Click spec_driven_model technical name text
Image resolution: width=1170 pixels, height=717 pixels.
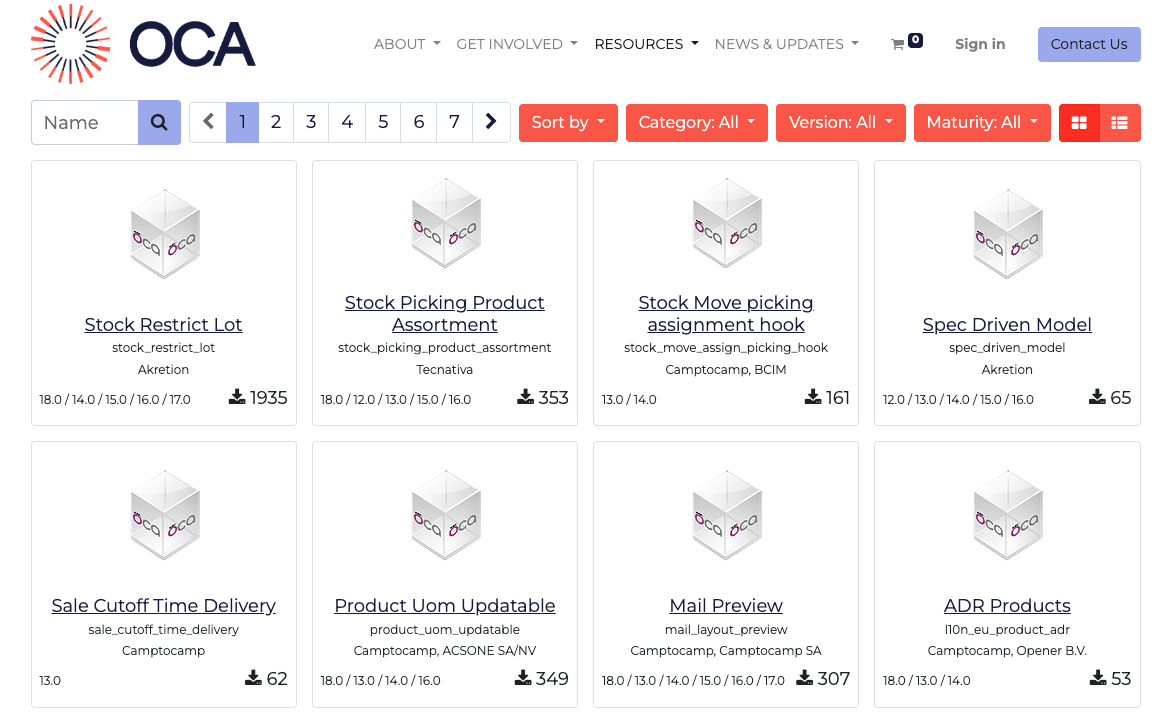pos(1007,348)
